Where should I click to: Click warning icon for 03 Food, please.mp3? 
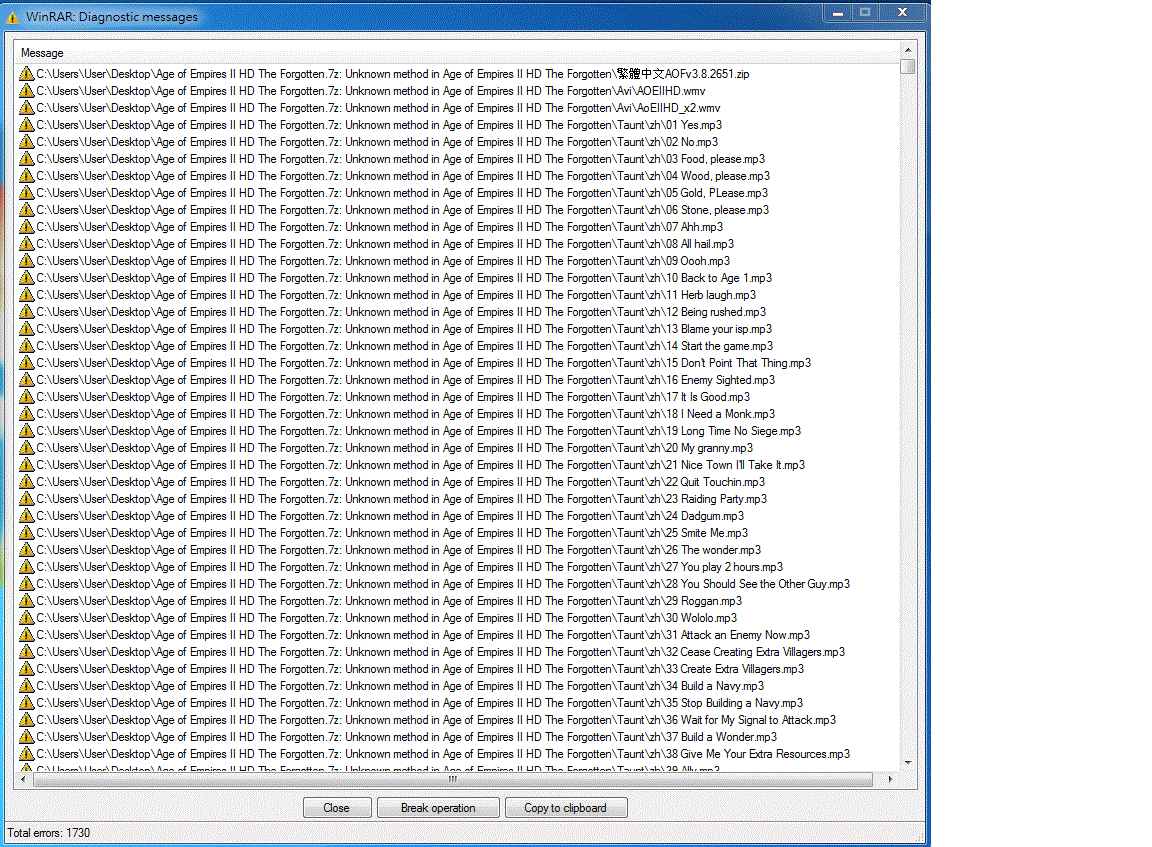click(26, 159)
